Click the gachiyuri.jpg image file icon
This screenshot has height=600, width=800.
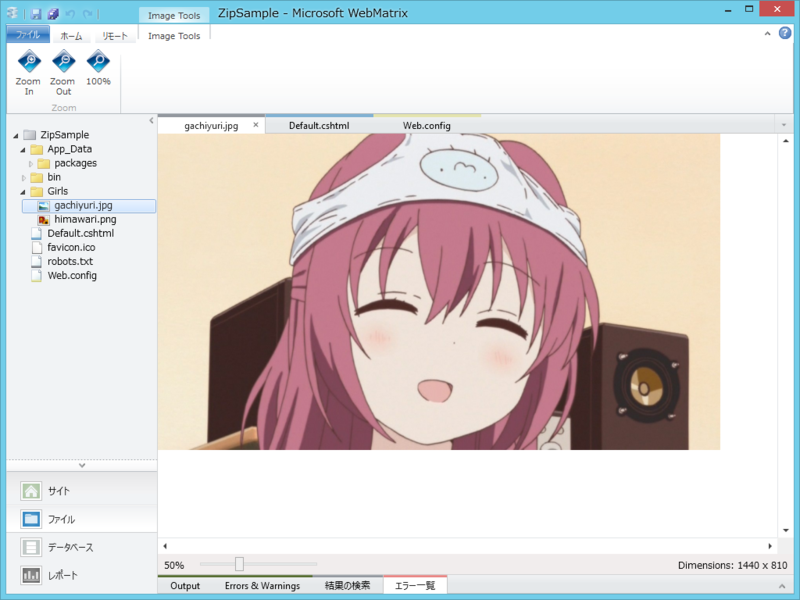pyautogui.click(x=44, y=206)
